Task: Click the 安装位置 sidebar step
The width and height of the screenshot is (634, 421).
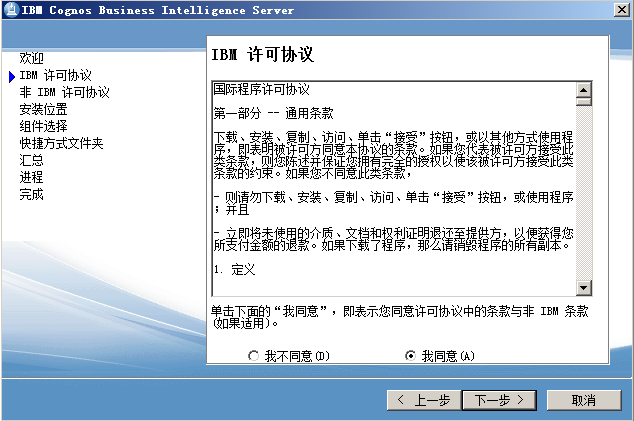Action: click(43, 109)
